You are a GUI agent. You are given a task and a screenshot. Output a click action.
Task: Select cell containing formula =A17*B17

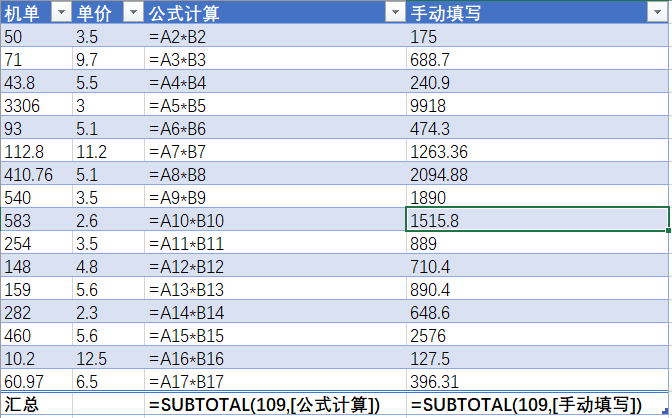(276, 381)
